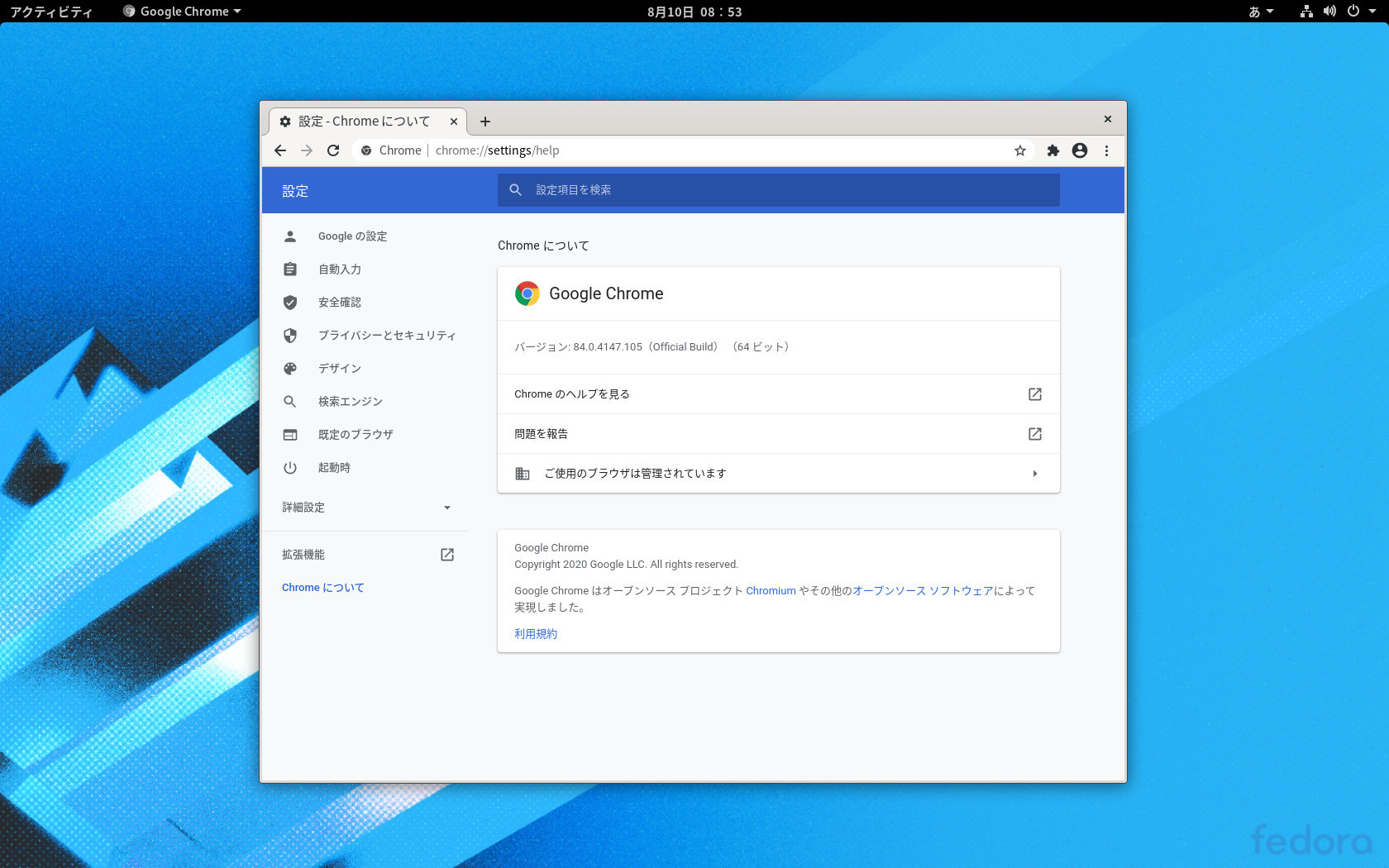
Task: Open 利用規約 link
Action: [536, 634]
